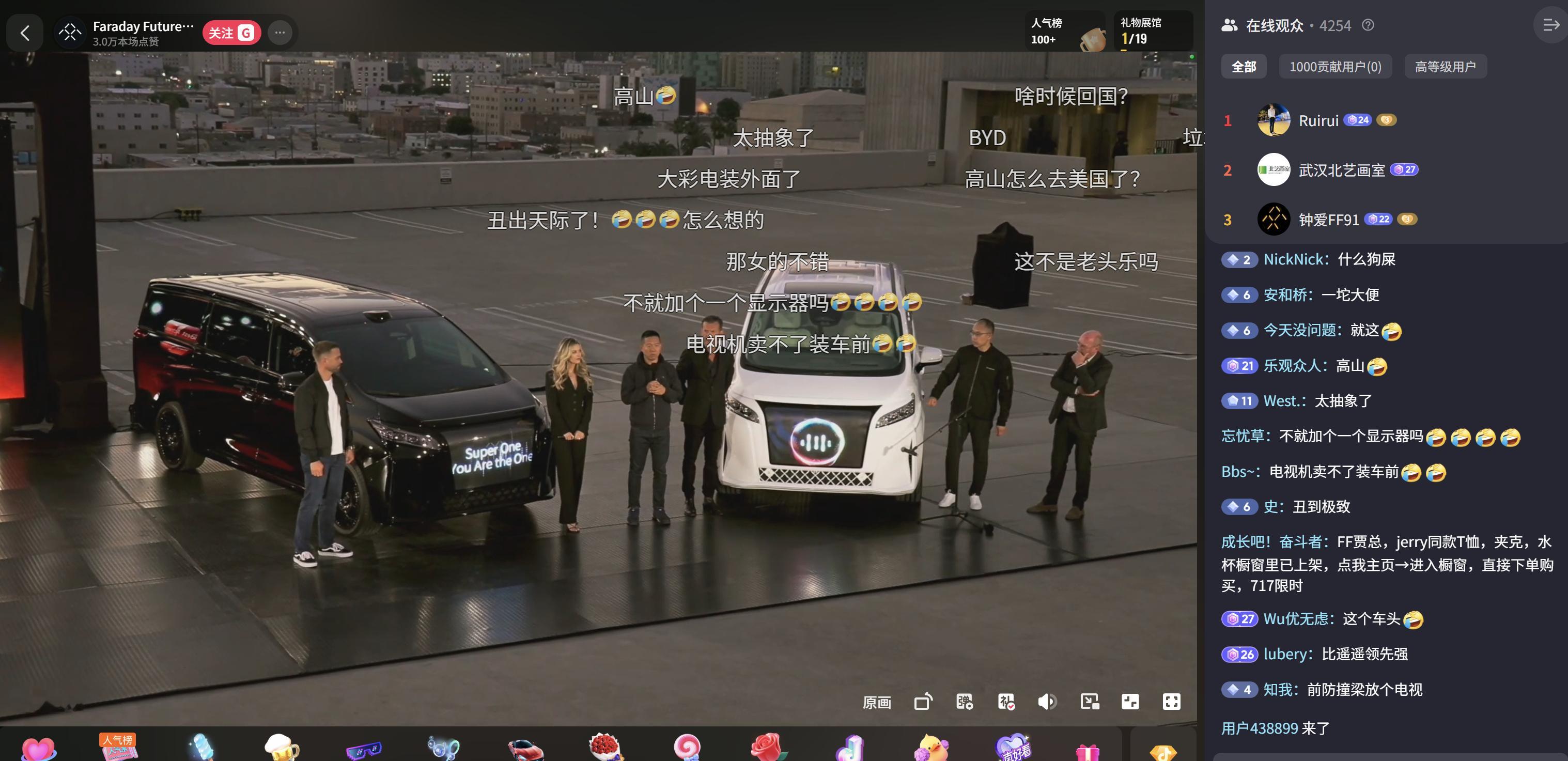The width and height of the screenshot is (1568, 761).
Task: Open danmaku (弹) settings icon
Action: (965, 702)
